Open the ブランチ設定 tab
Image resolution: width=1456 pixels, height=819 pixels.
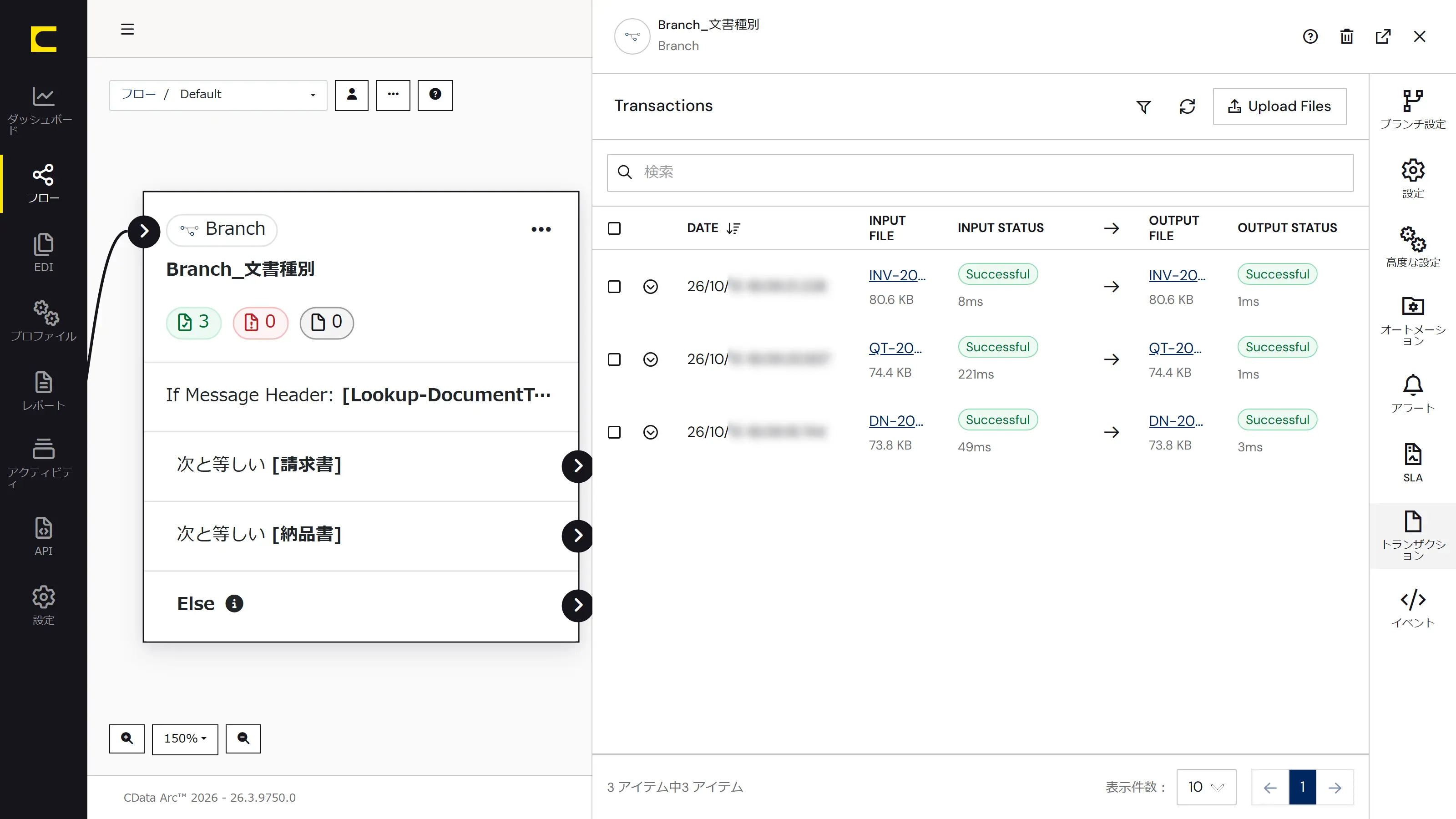tap(1412, 109)
